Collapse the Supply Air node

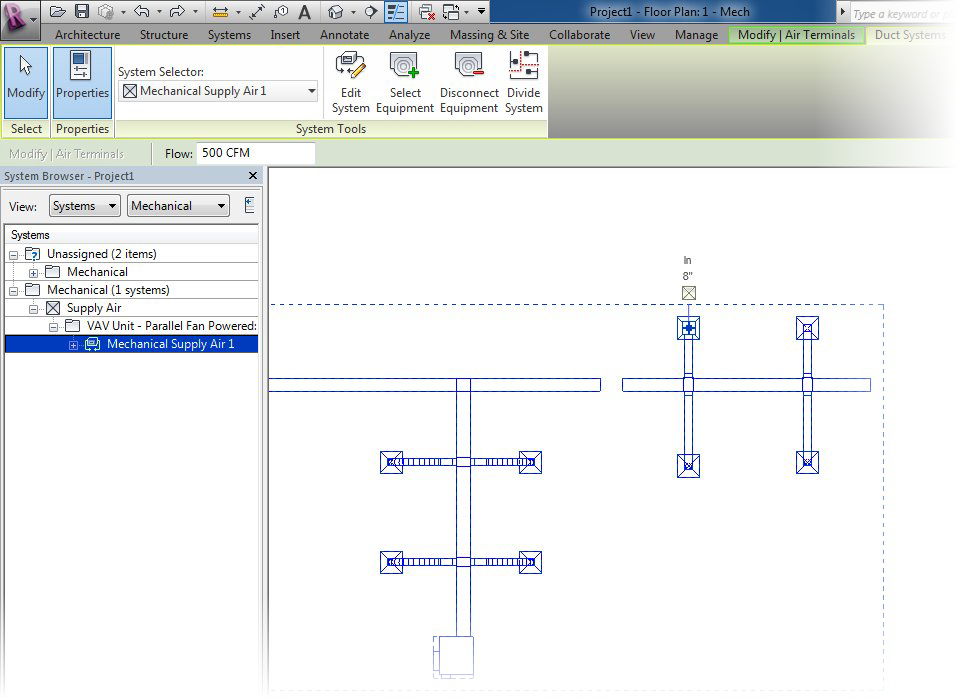tap(34, 309)
